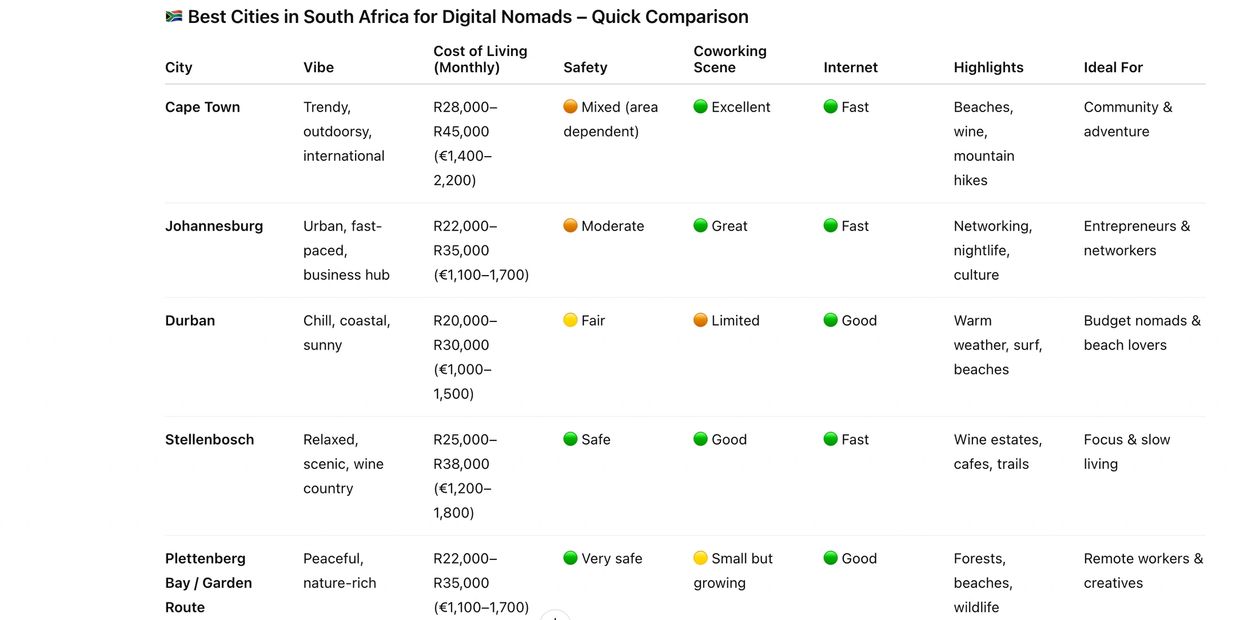The image size is (1240, 620).
Task: Select the Cape Town row label
Action: (x=202, y=107)
